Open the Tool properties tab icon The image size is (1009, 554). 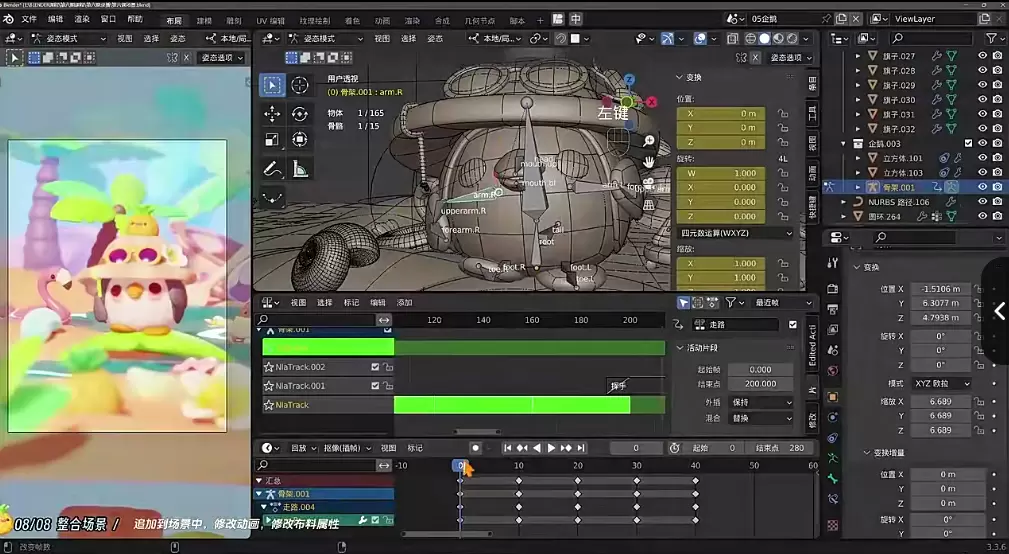click(x=833, y=263)
